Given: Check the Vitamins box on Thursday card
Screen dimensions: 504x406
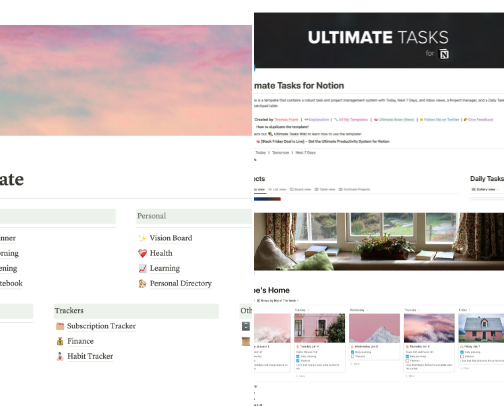Looking at the screenshot, I should tap(407, 361).
